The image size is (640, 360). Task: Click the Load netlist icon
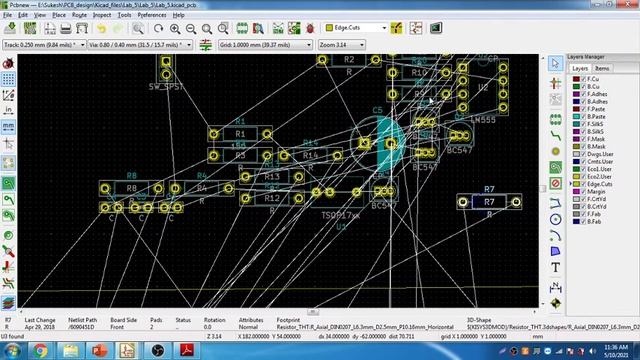(x=278, y=28)
